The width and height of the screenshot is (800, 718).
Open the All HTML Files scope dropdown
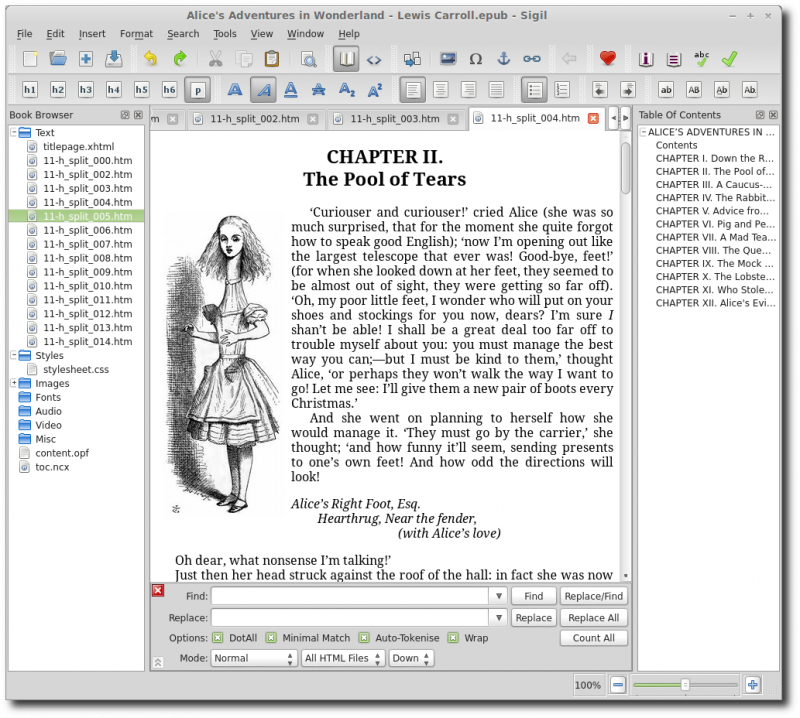point(343,658)
